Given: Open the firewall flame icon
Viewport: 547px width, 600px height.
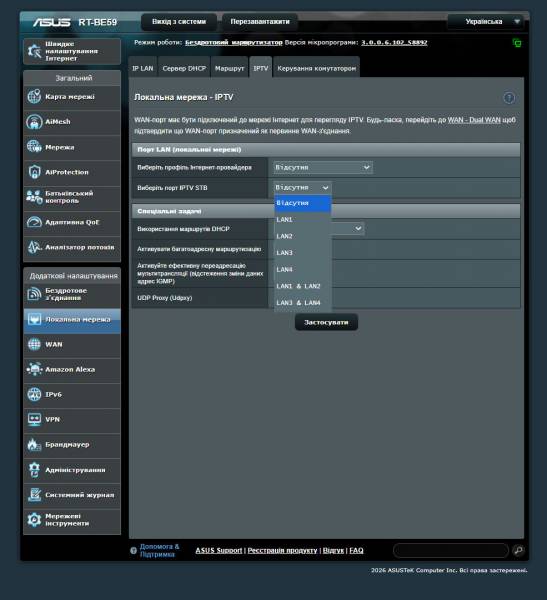Looking at the screenshot, I should coord(34,445).
